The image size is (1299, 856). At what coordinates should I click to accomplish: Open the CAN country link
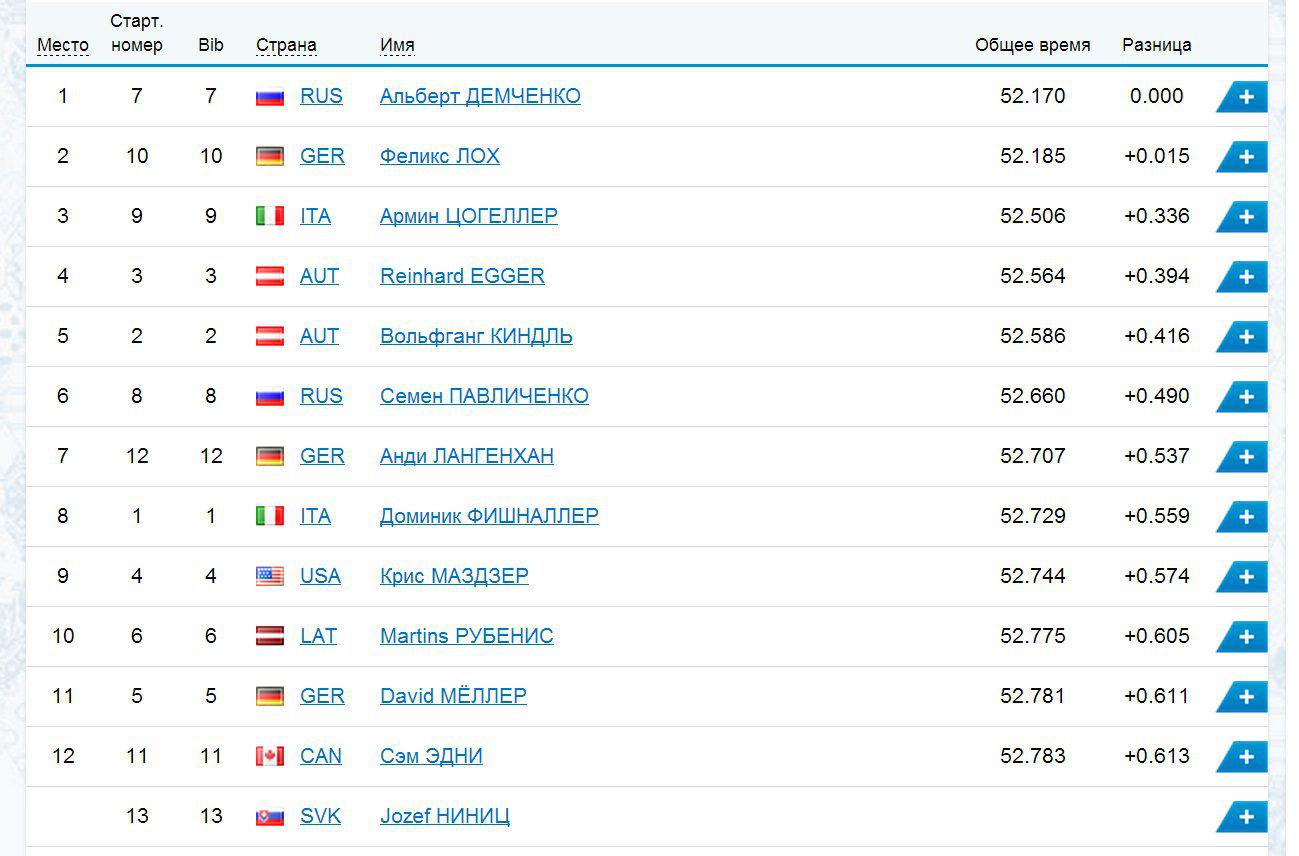(321, 756)
